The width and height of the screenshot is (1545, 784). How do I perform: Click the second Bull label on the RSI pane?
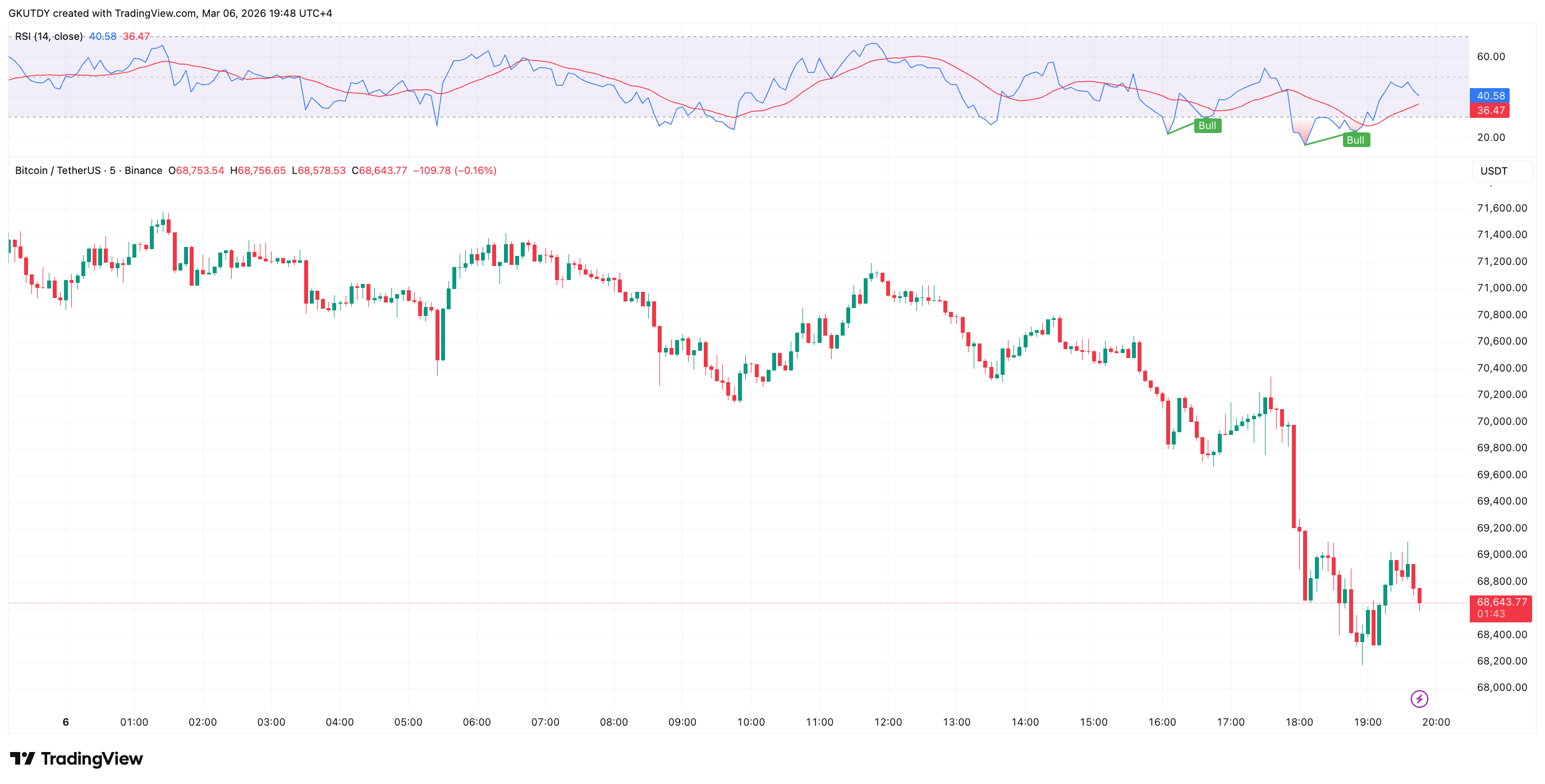click(x=1356, y=140)
